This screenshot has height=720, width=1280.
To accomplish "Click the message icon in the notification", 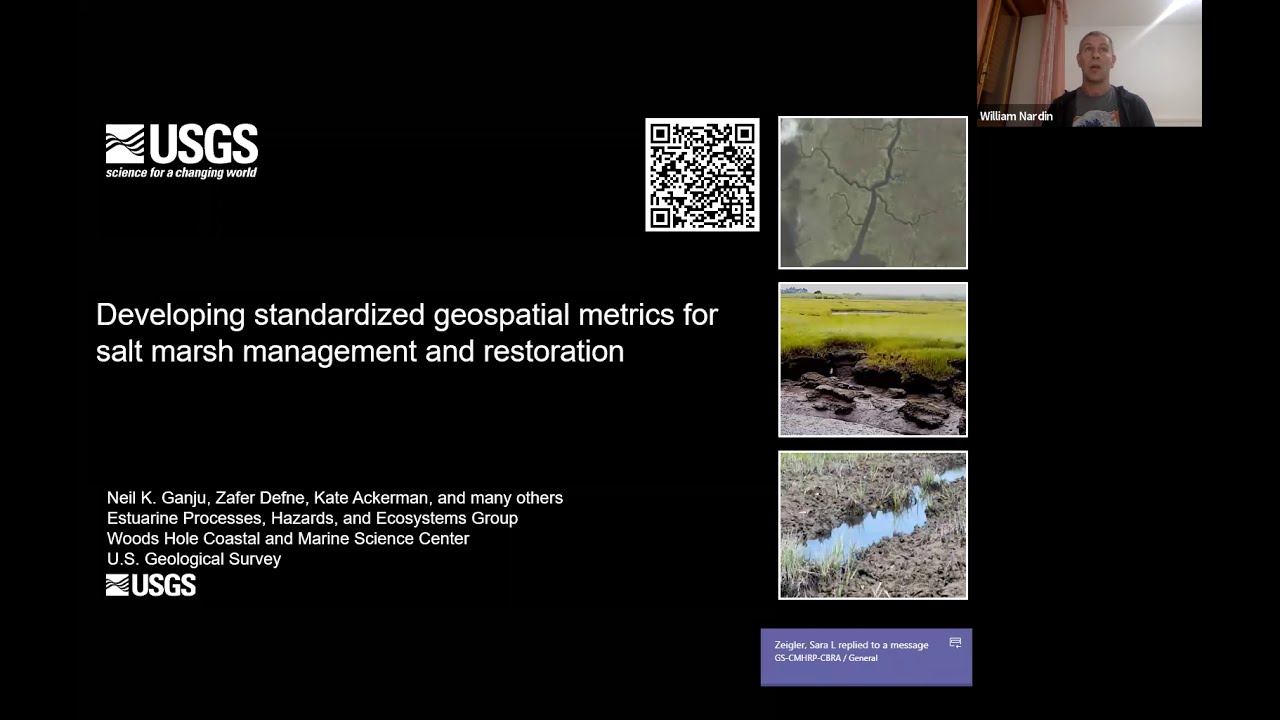I will point(955,643).
